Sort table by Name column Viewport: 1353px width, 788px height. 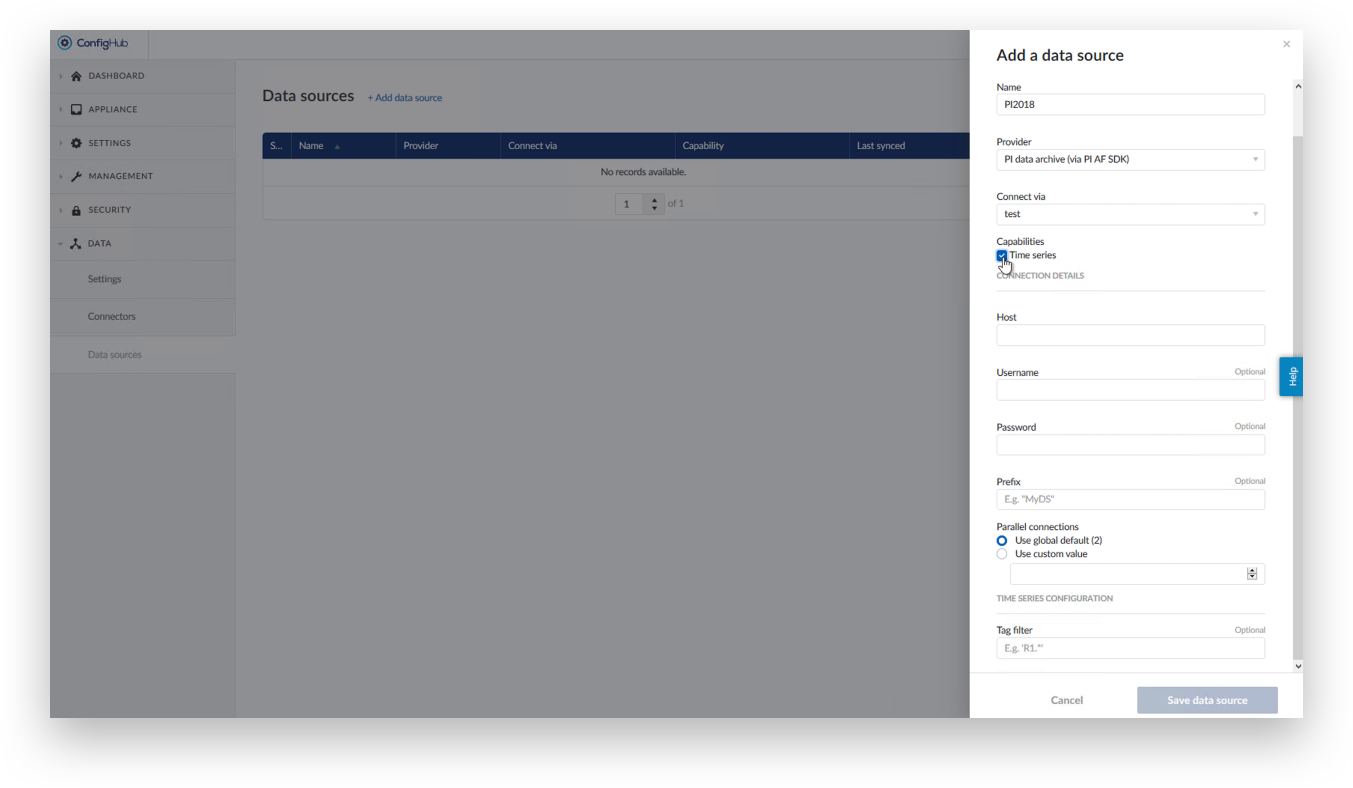(x=343, y=146)
